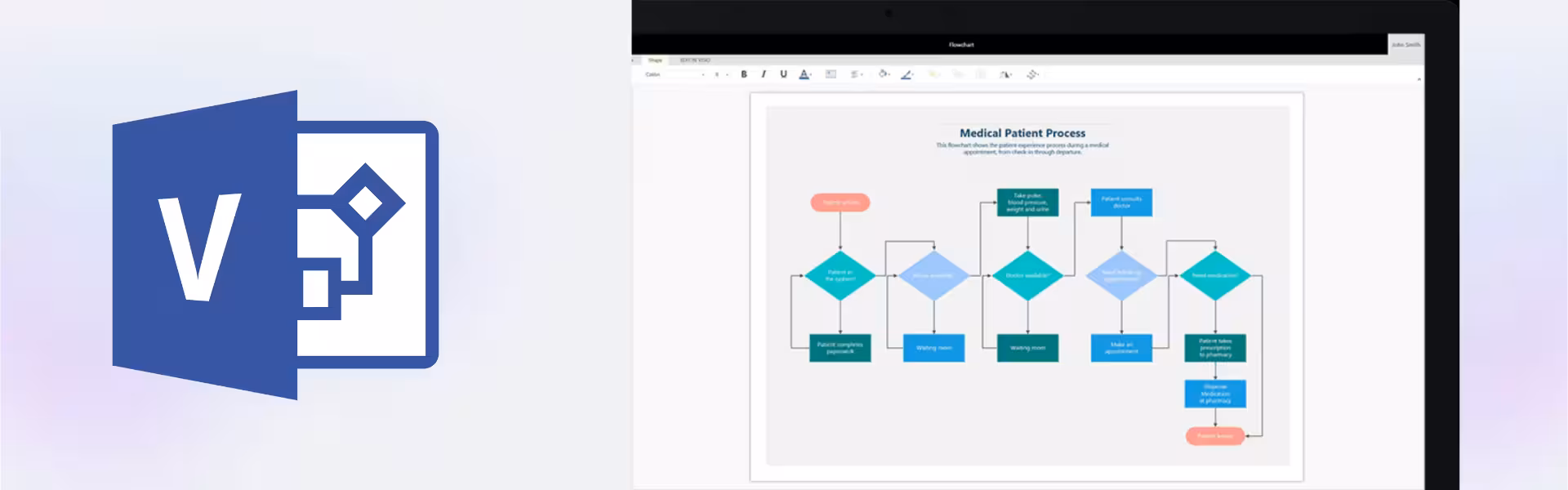
Task: Open the shape styles icon
Action: (1006, 74)
